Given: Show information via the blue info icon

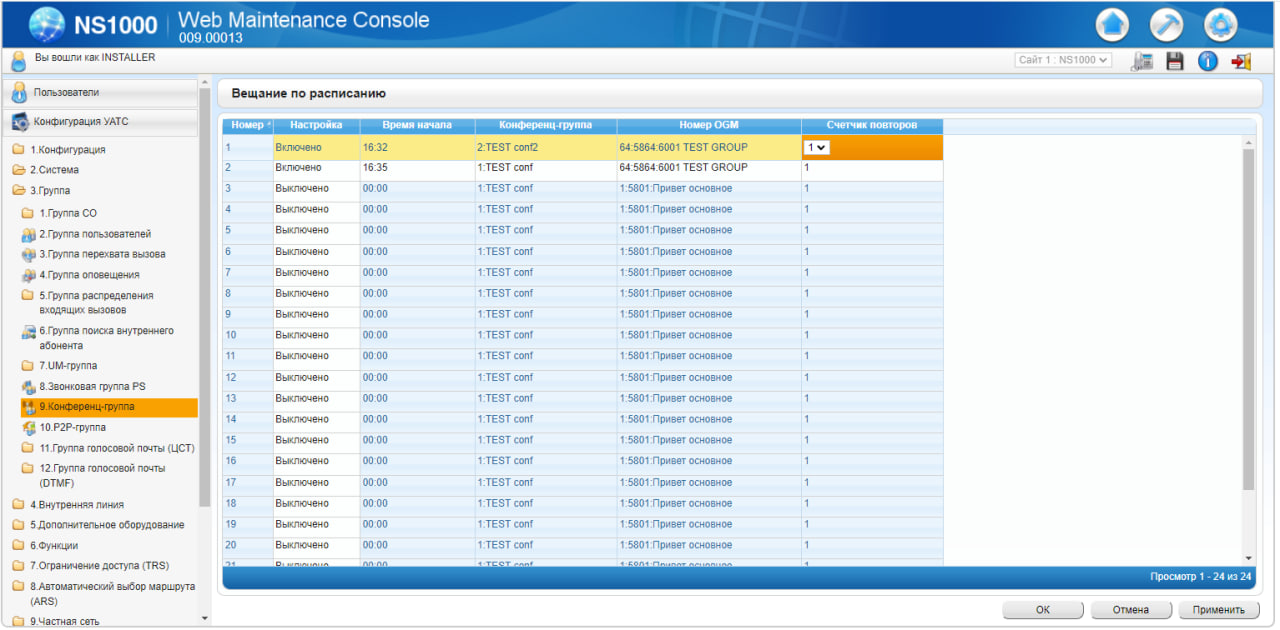Looking at the screenshot, I should 1208,61.
